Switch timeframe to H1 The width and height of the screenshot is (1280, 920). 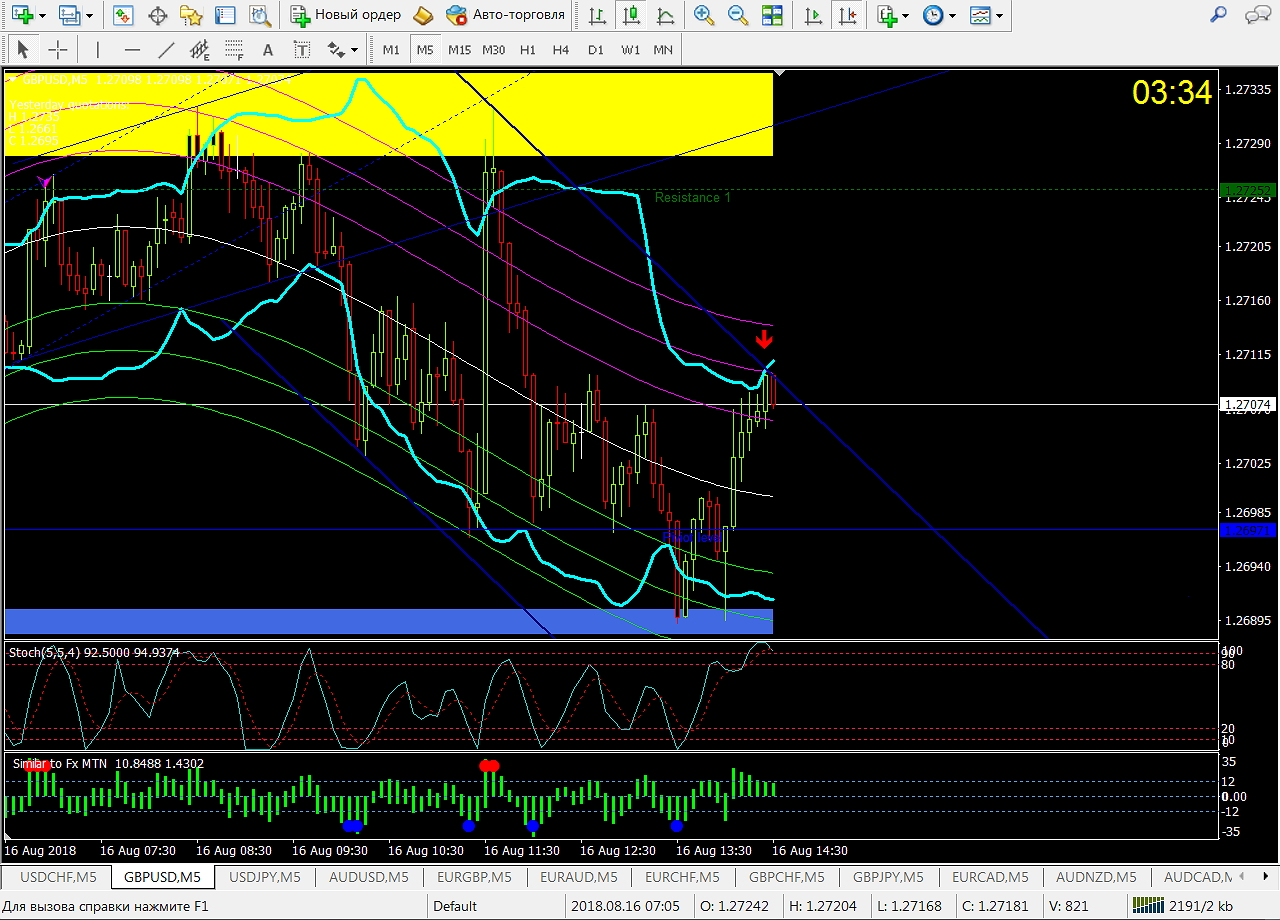point(527,50)
